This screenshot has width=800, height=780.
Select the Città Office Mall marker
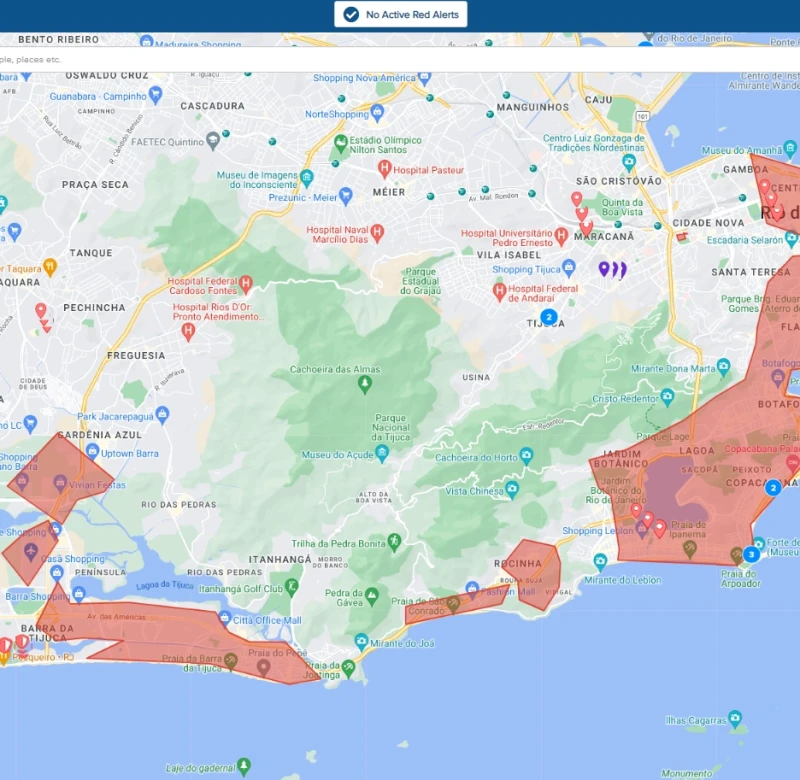point(224,618)
